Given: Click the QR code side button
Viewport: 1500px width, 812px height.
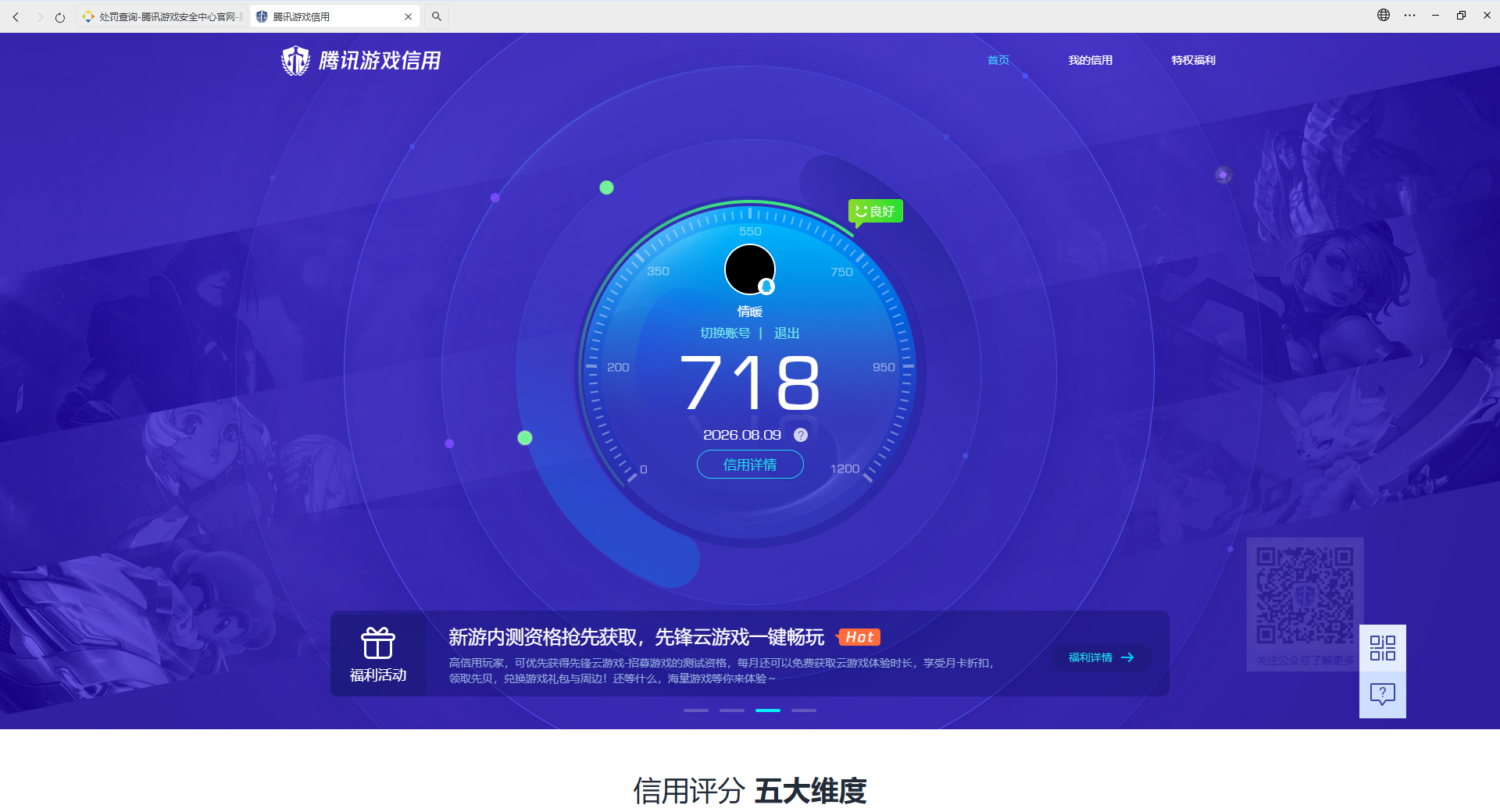Looking at the screenshot, I should point(1383,648).
